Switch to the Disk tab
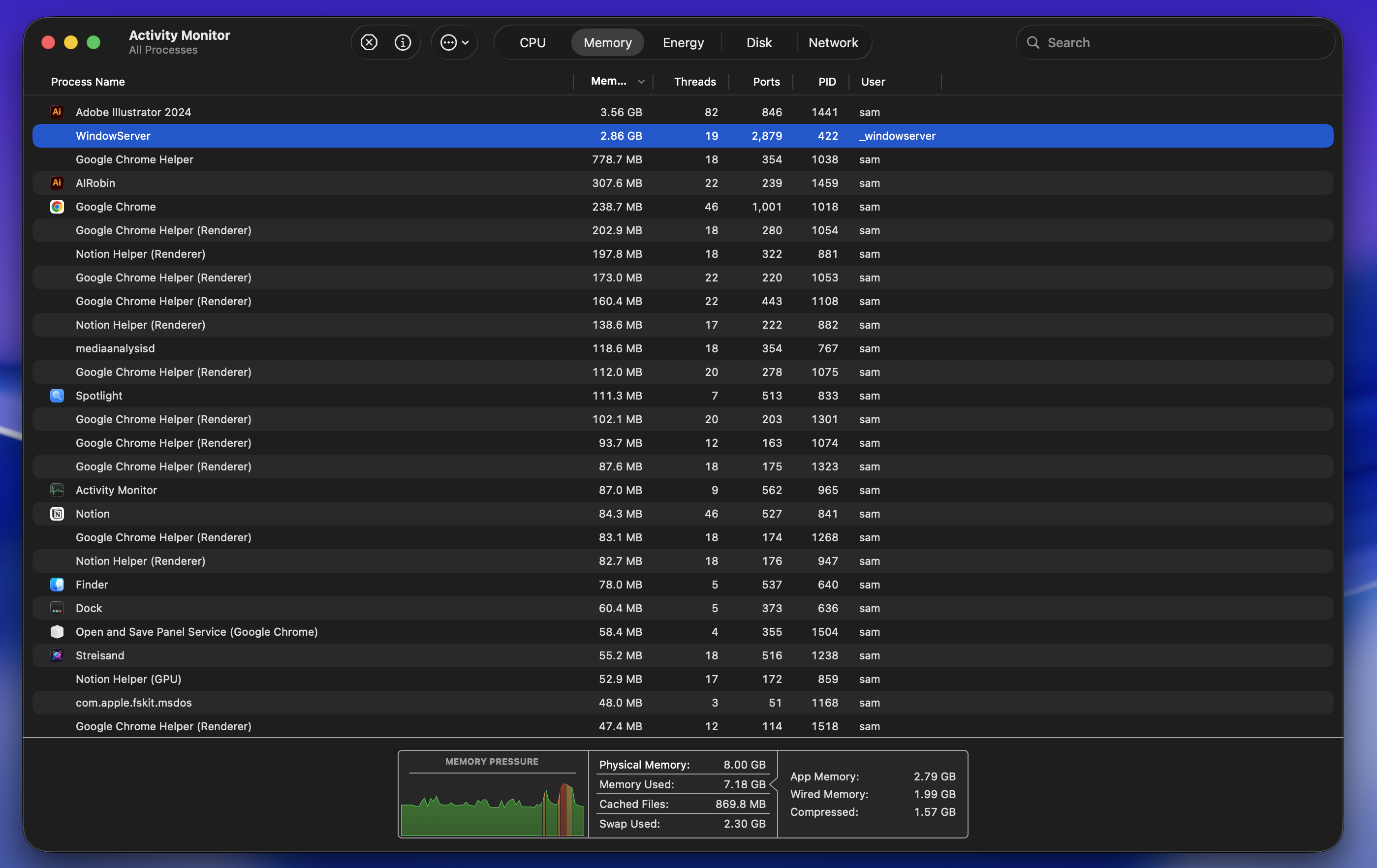The width and height of the screenshot is (1377, 868). [759, 42]
